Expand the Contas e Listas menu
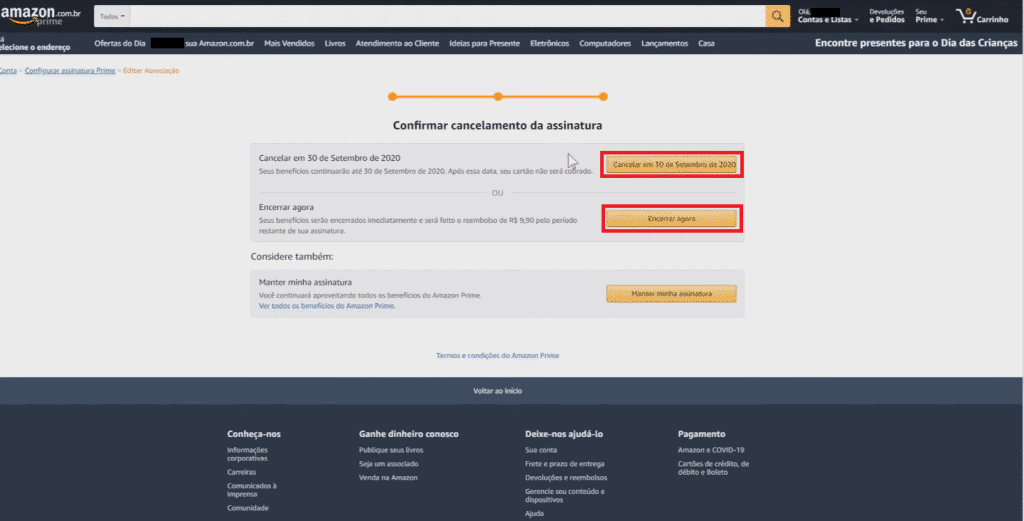 coord(827,16)
